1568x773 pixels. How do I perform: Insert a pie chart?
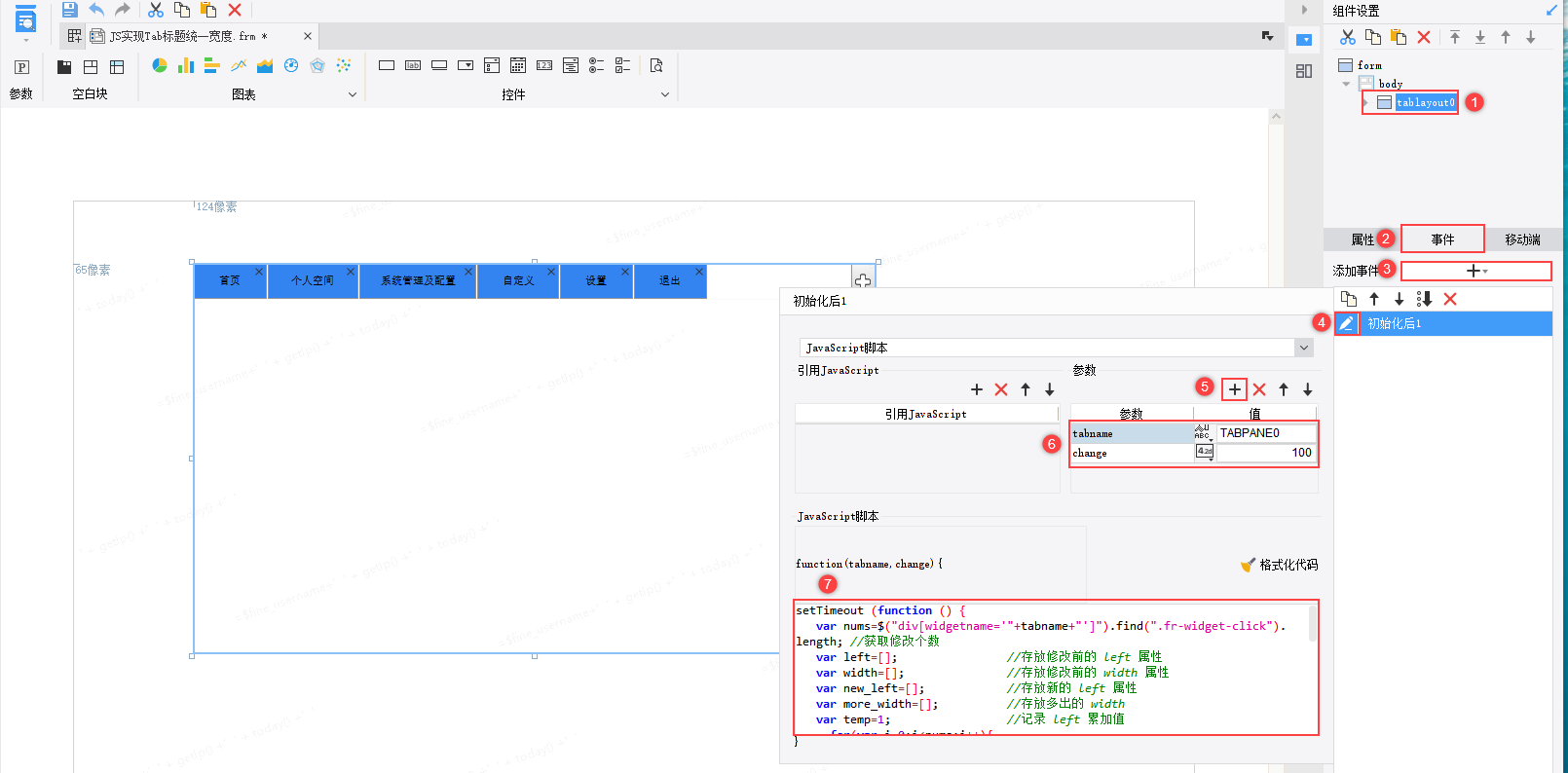coord(160,65)
